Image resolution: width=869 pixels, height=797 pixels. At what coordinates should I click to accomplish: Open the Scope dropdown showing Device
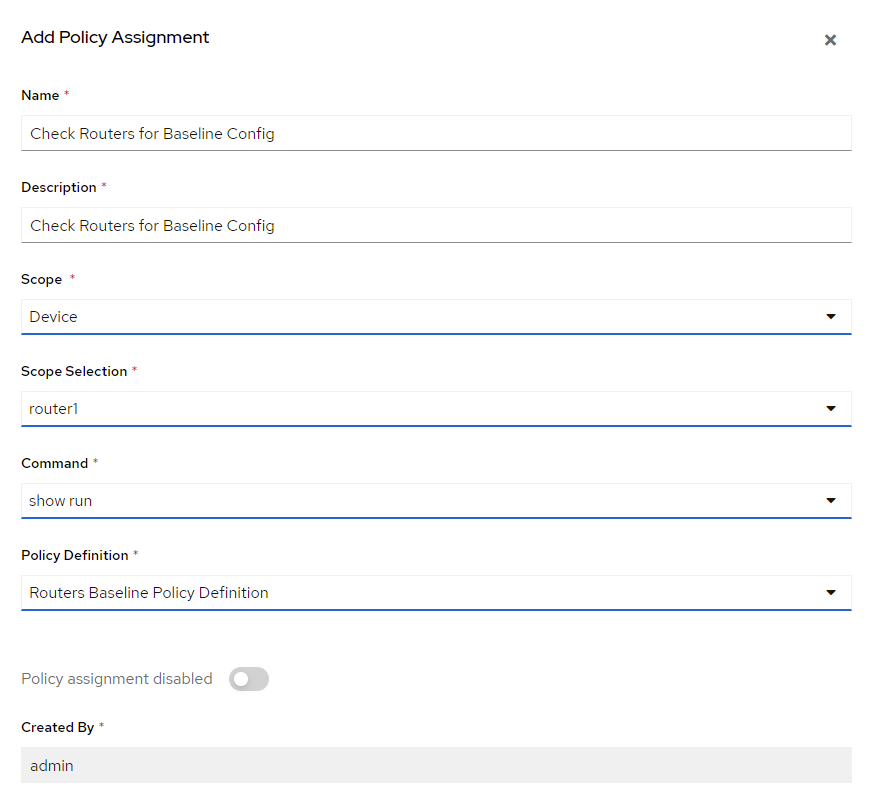pos(436,317)
